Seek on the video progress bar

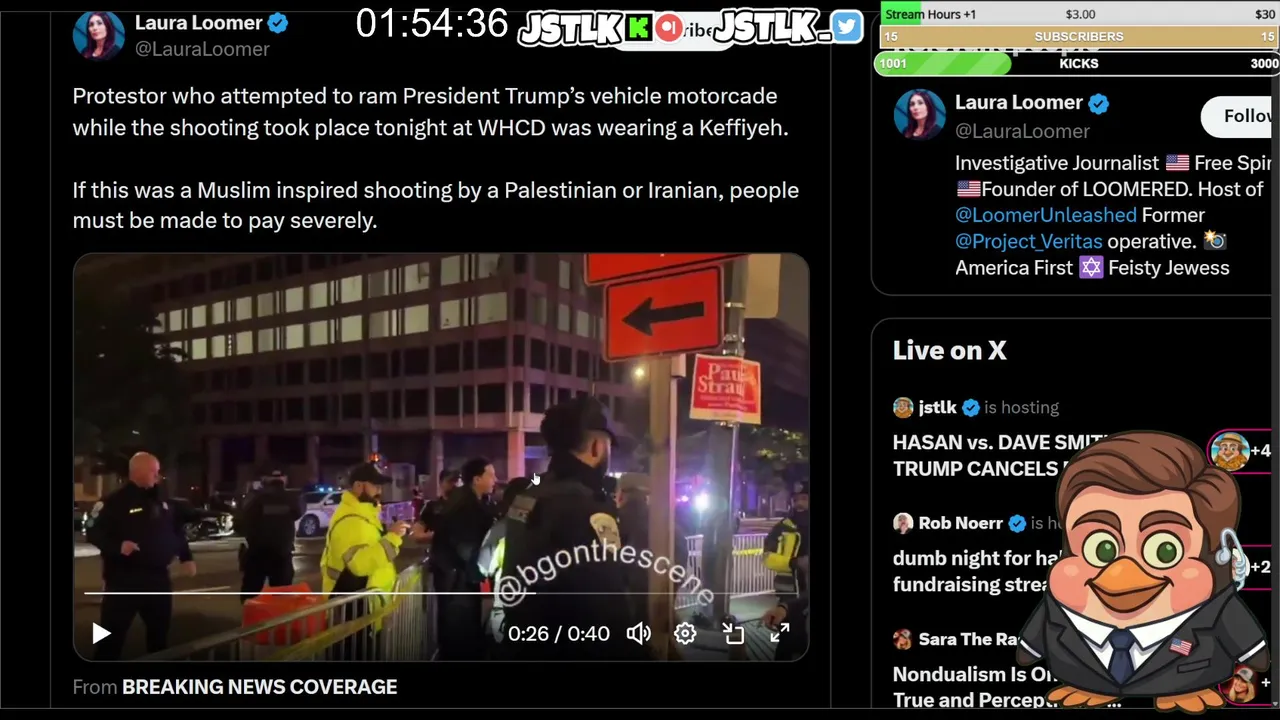point(440,593)
